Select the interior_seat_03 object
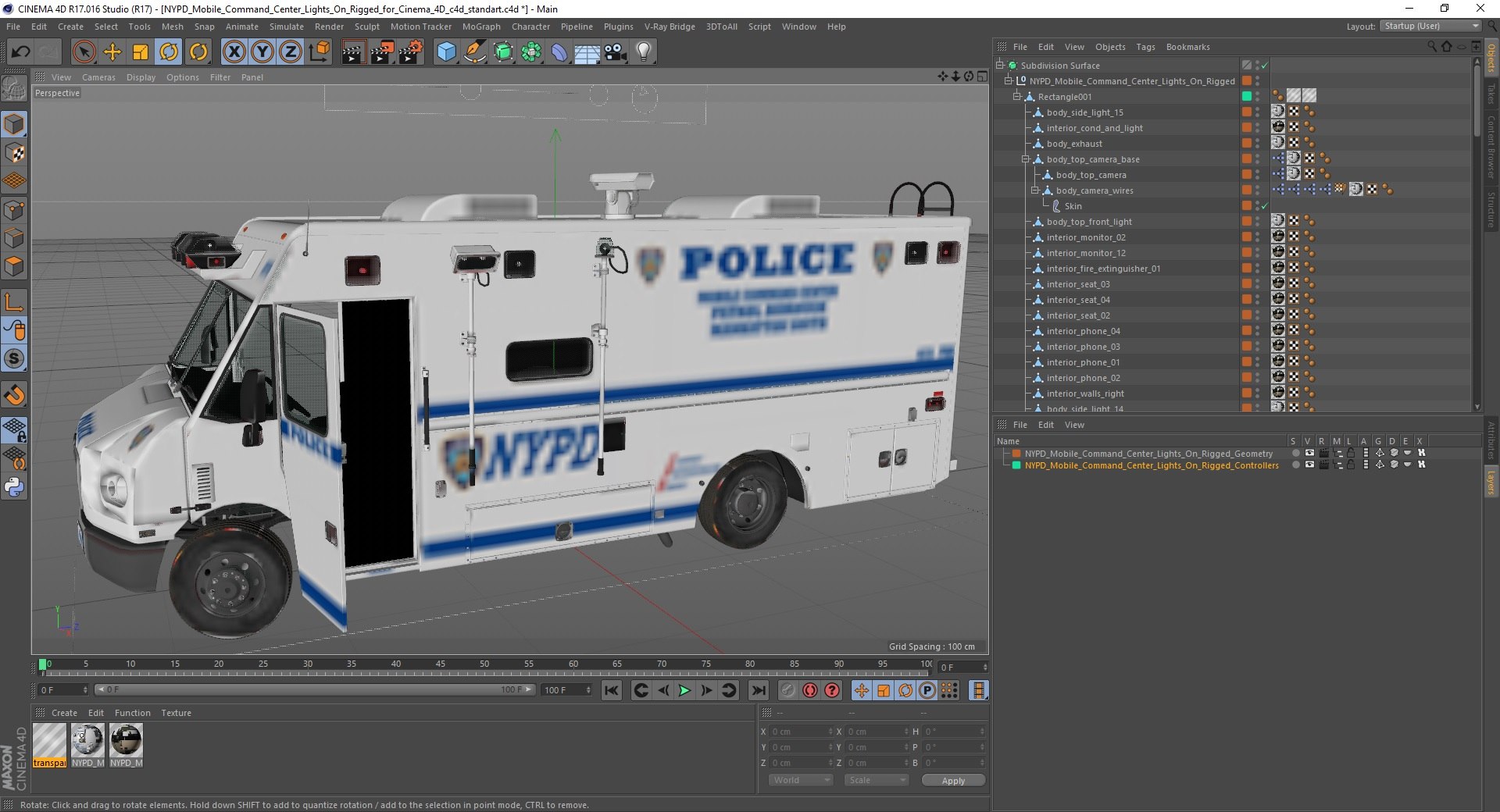1500x812 pixels. (1077, 284)
